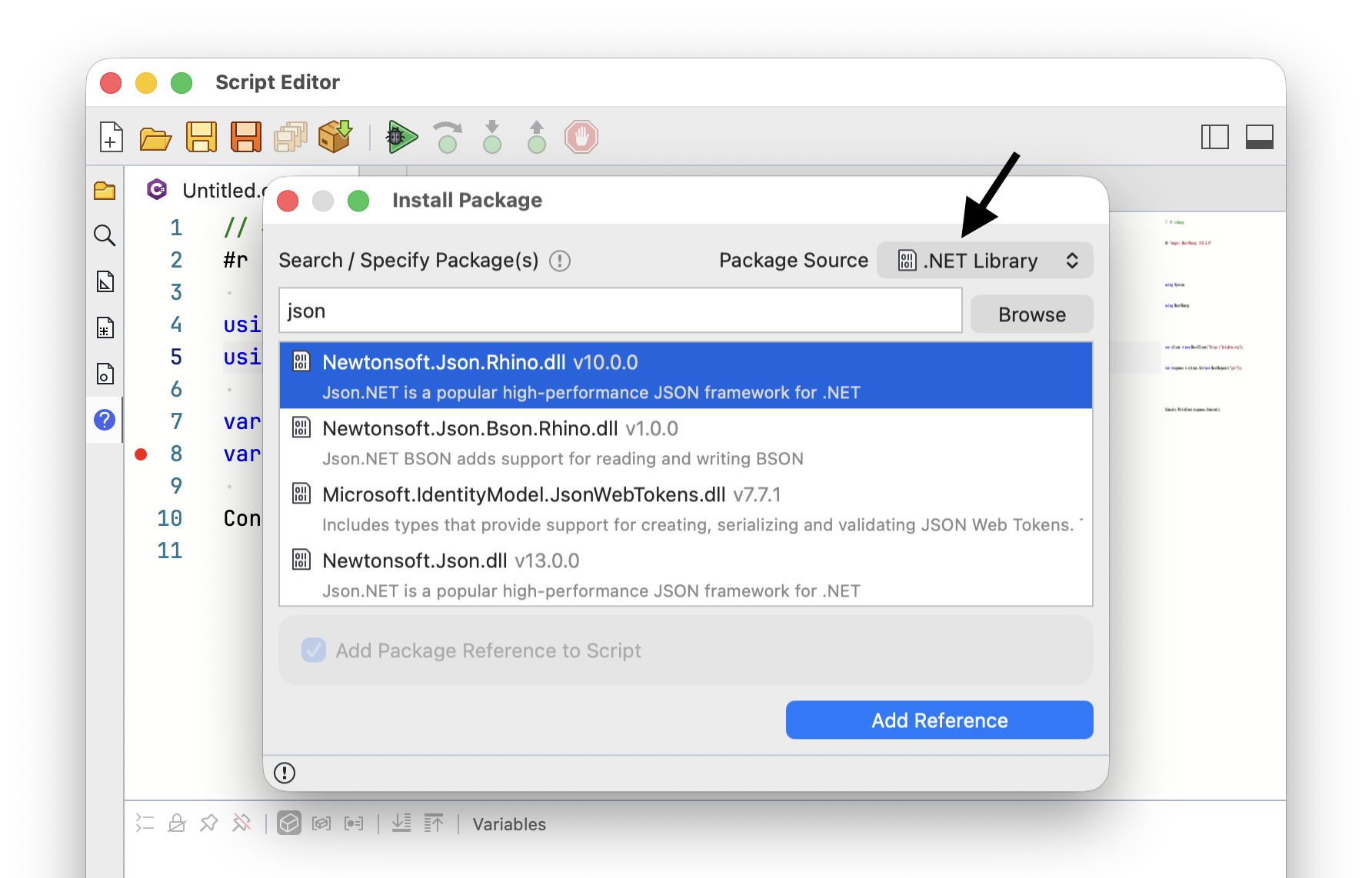Toggle Add Package Reference to Script checkbox
Image resolution: width=1372 pixels, height=878 pixels.
(314, 650)
